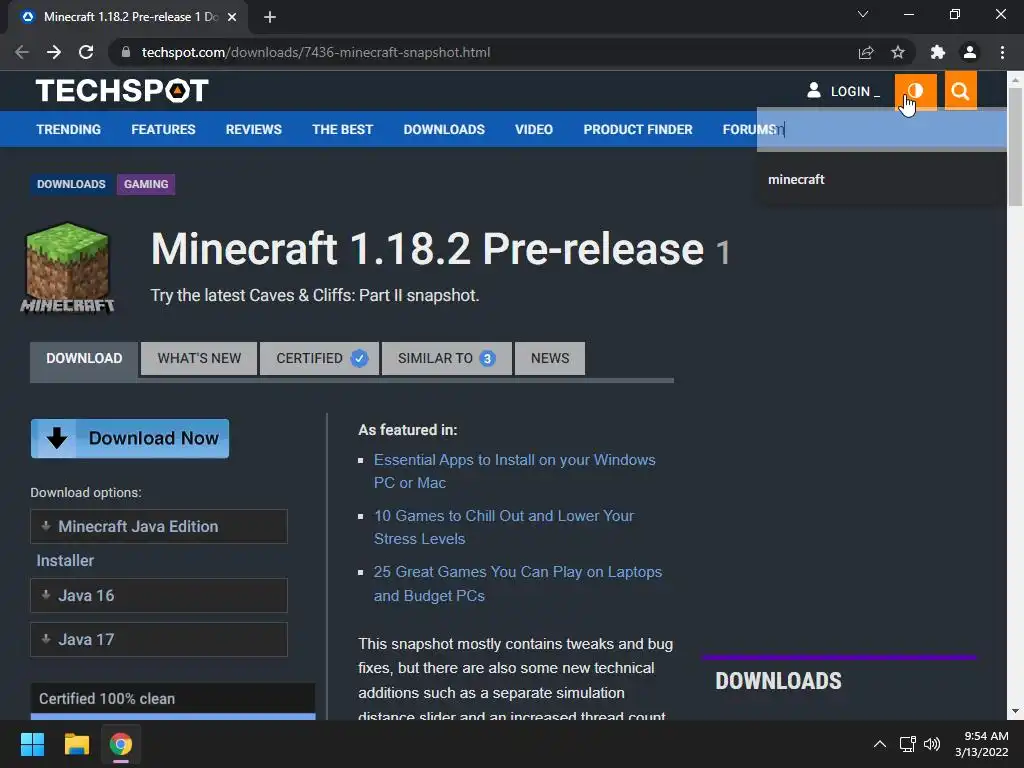Bookmark the page with the star icon
The height and width of the screenshot is (768, 1024).
click(x=898, y=52)
